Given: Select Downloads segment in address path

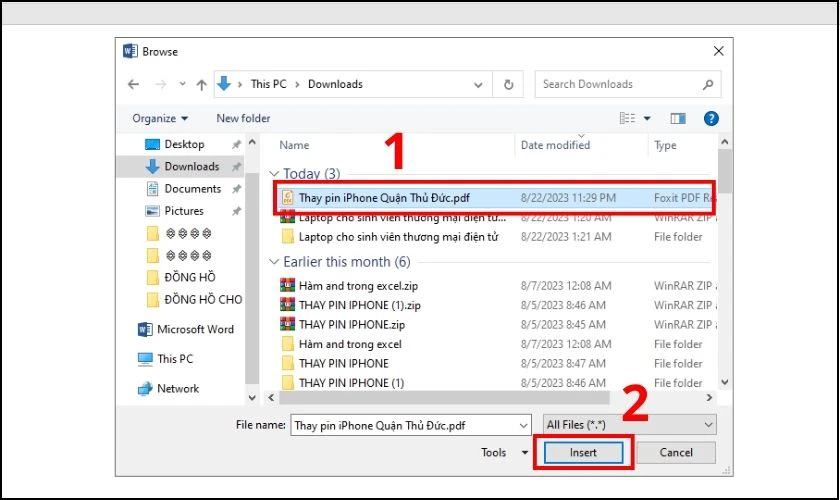Looking at the screenshot, I should click(x=335, y=84).
